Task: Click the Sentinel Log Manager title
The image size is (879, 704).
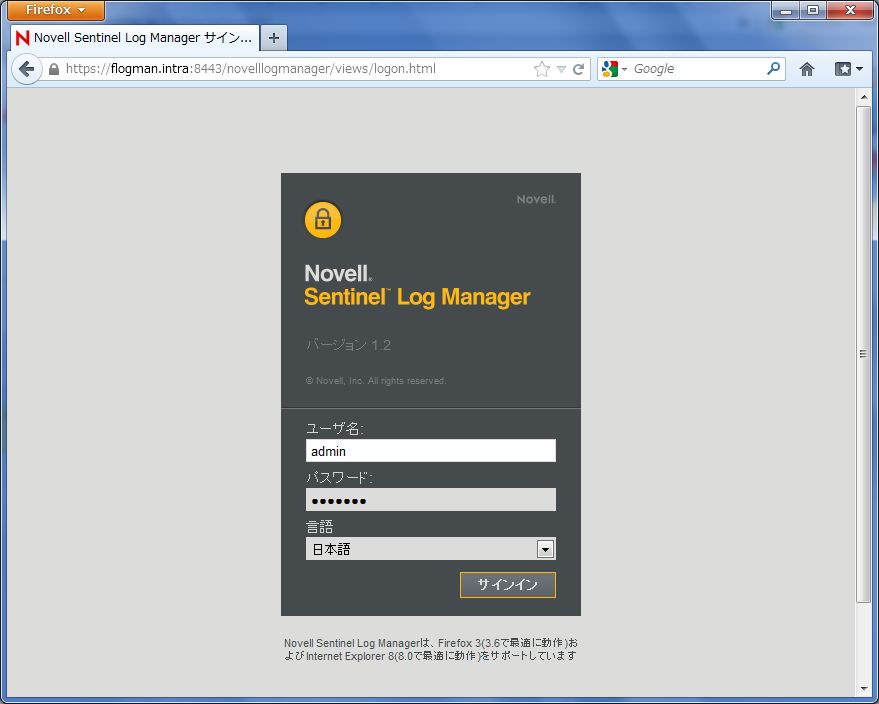Action: tap(417, 297)
